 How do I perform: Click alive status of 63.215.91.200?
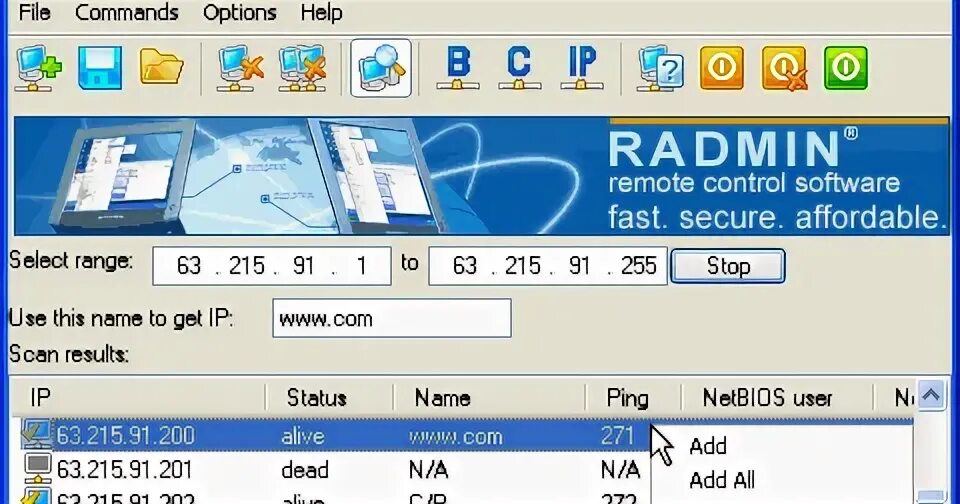pyautogui.click(x=302, y=436)
